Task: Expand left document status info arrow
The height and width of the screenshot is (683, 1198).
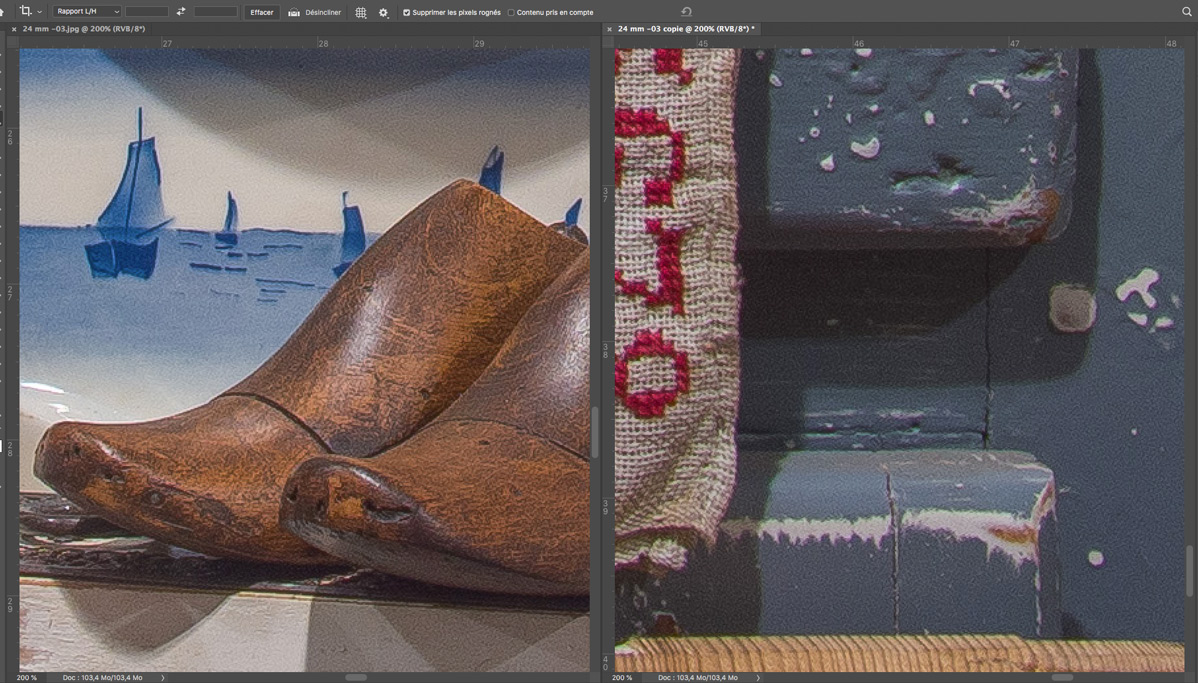Action: [163, 678]
